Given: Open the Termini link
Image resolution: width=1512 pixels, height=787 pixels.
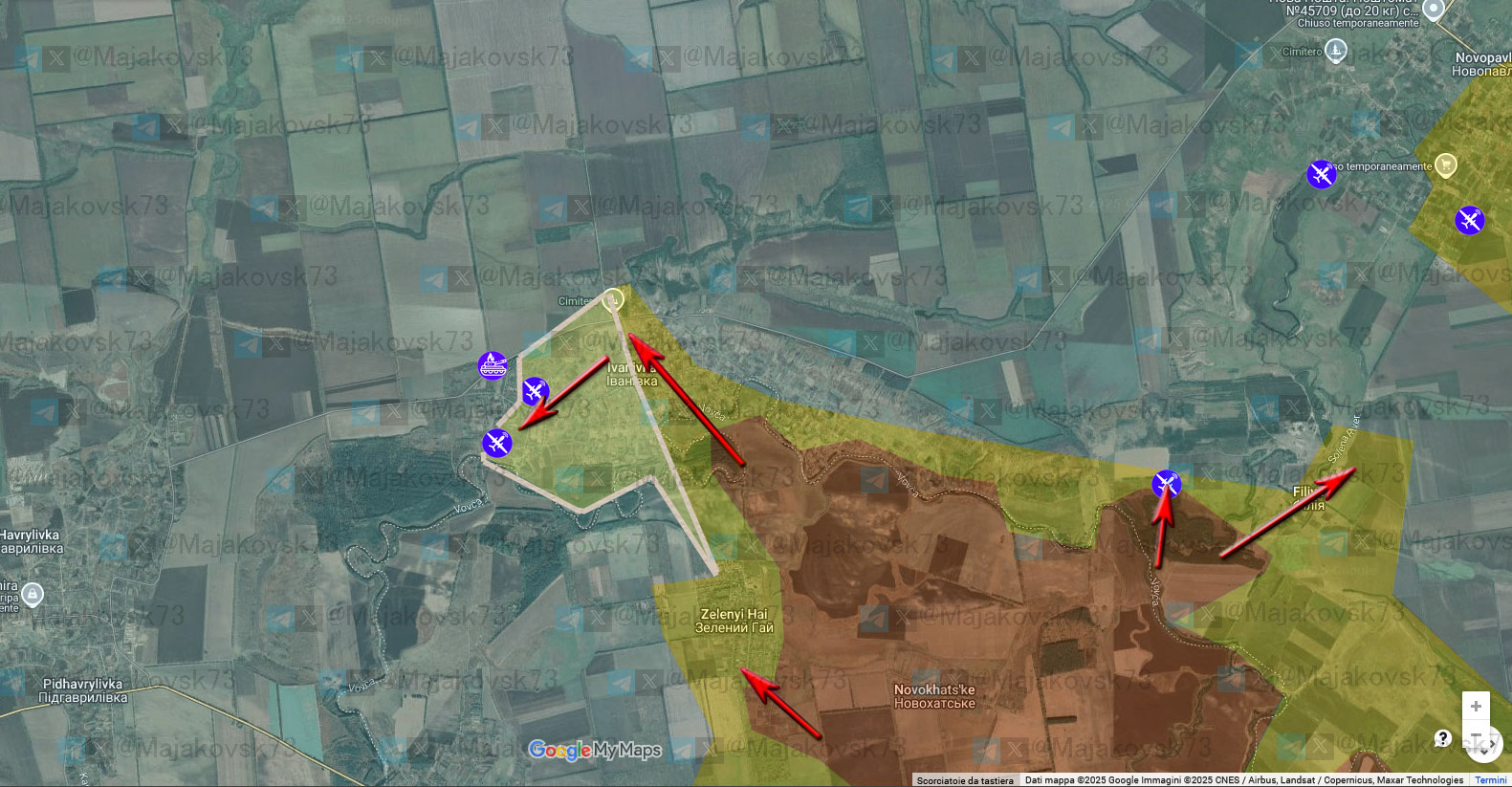Looking at the screenshot, I should tap(1490, 780).
